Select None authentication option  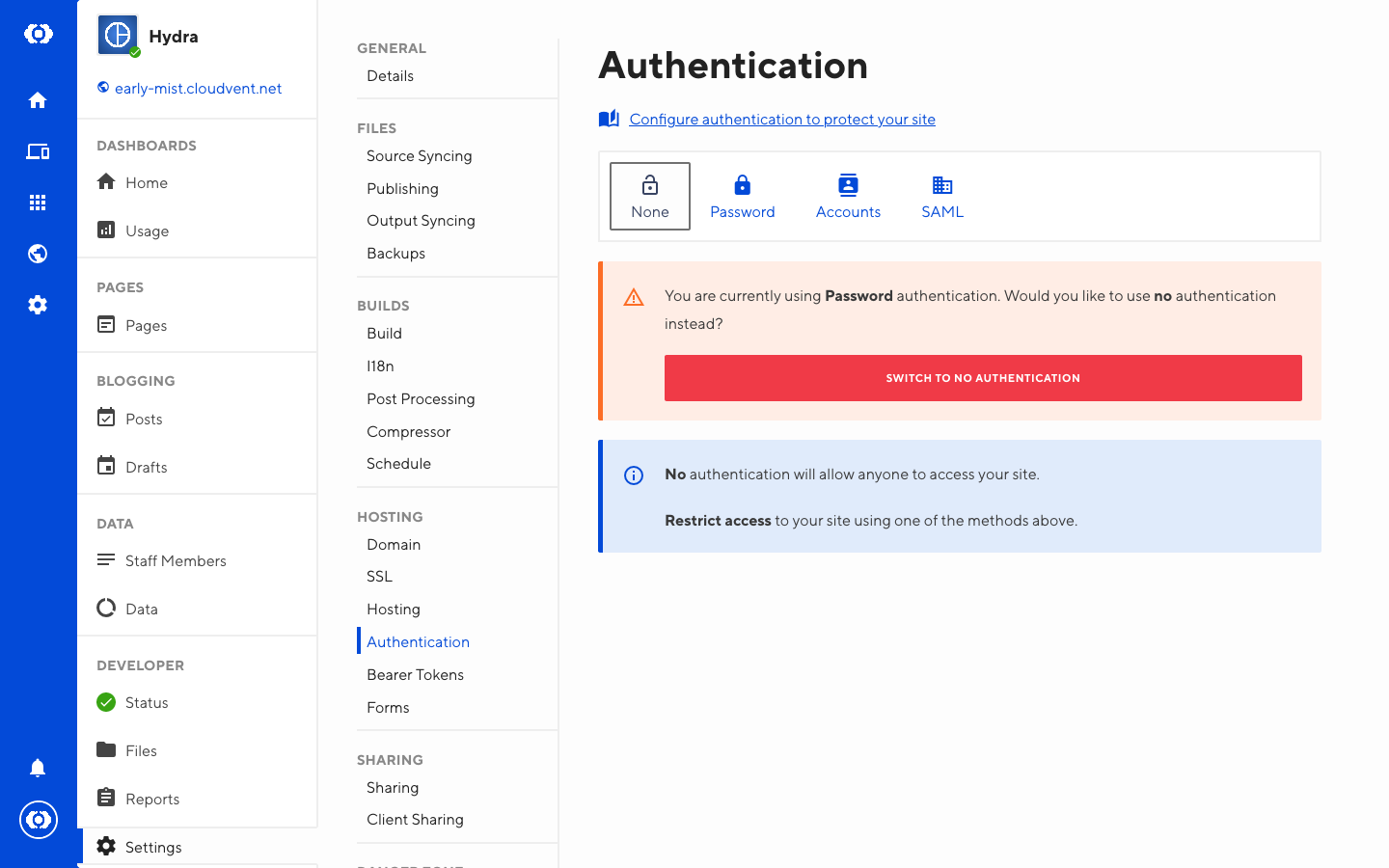[650, 196]
